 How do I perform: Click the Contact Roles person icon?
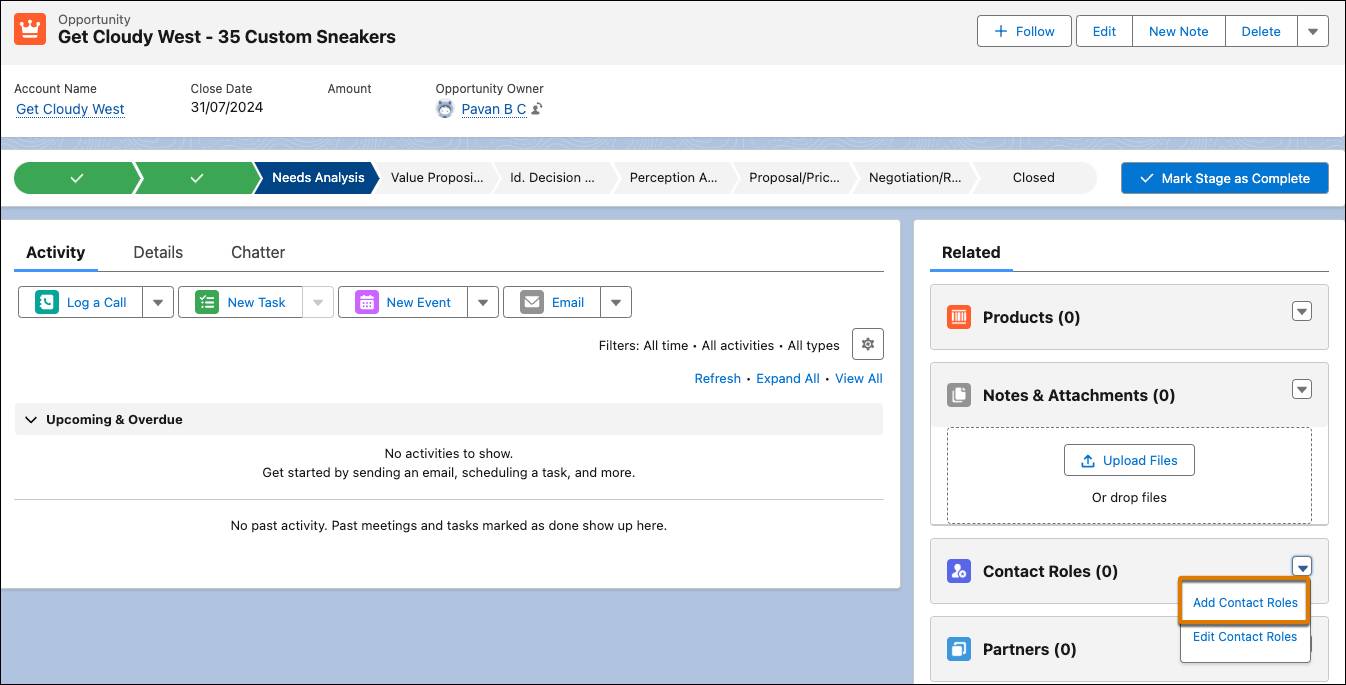coord(959,571)
